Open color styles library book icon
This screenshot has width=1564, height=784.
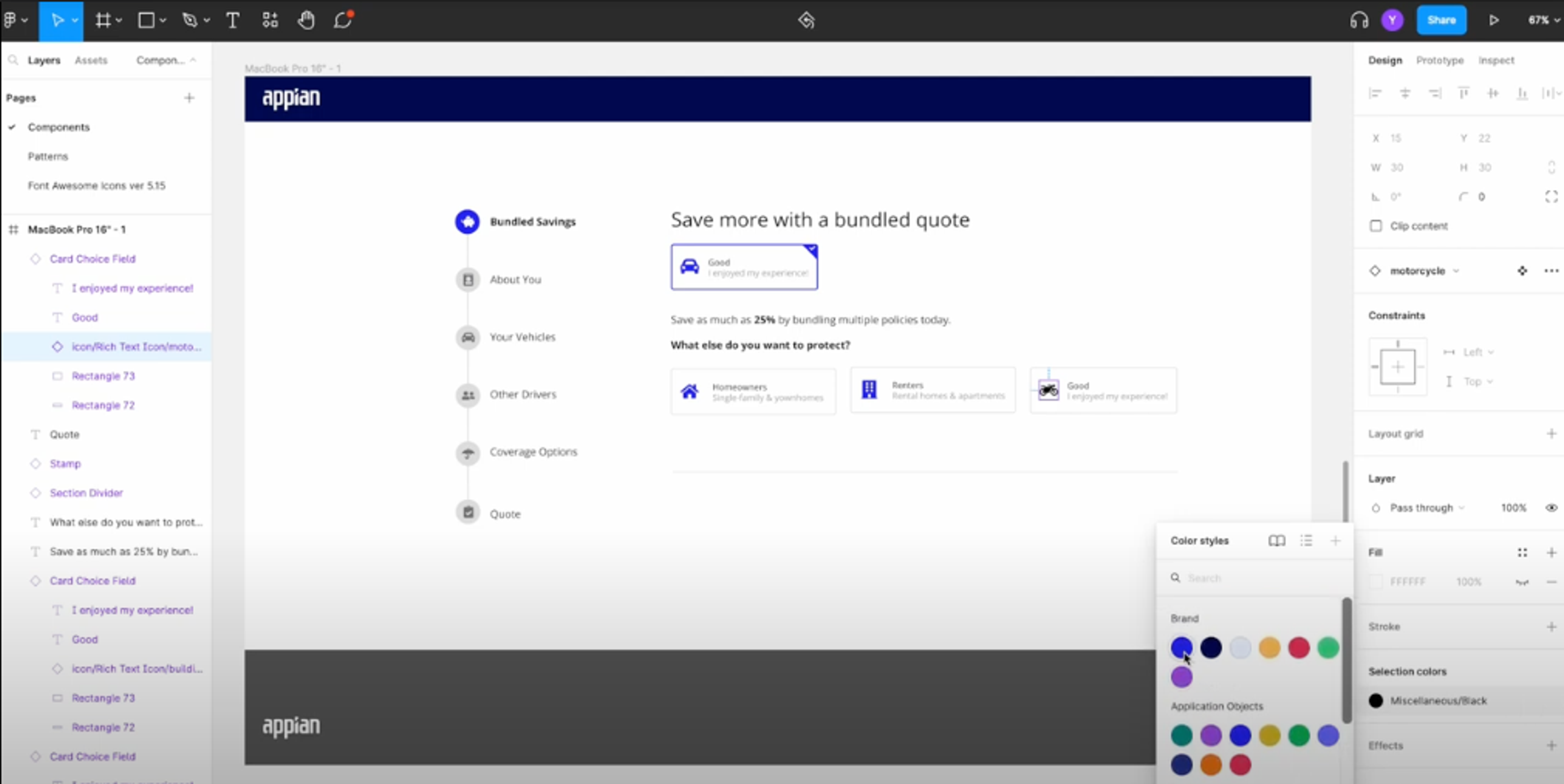tap(1277, 540)
